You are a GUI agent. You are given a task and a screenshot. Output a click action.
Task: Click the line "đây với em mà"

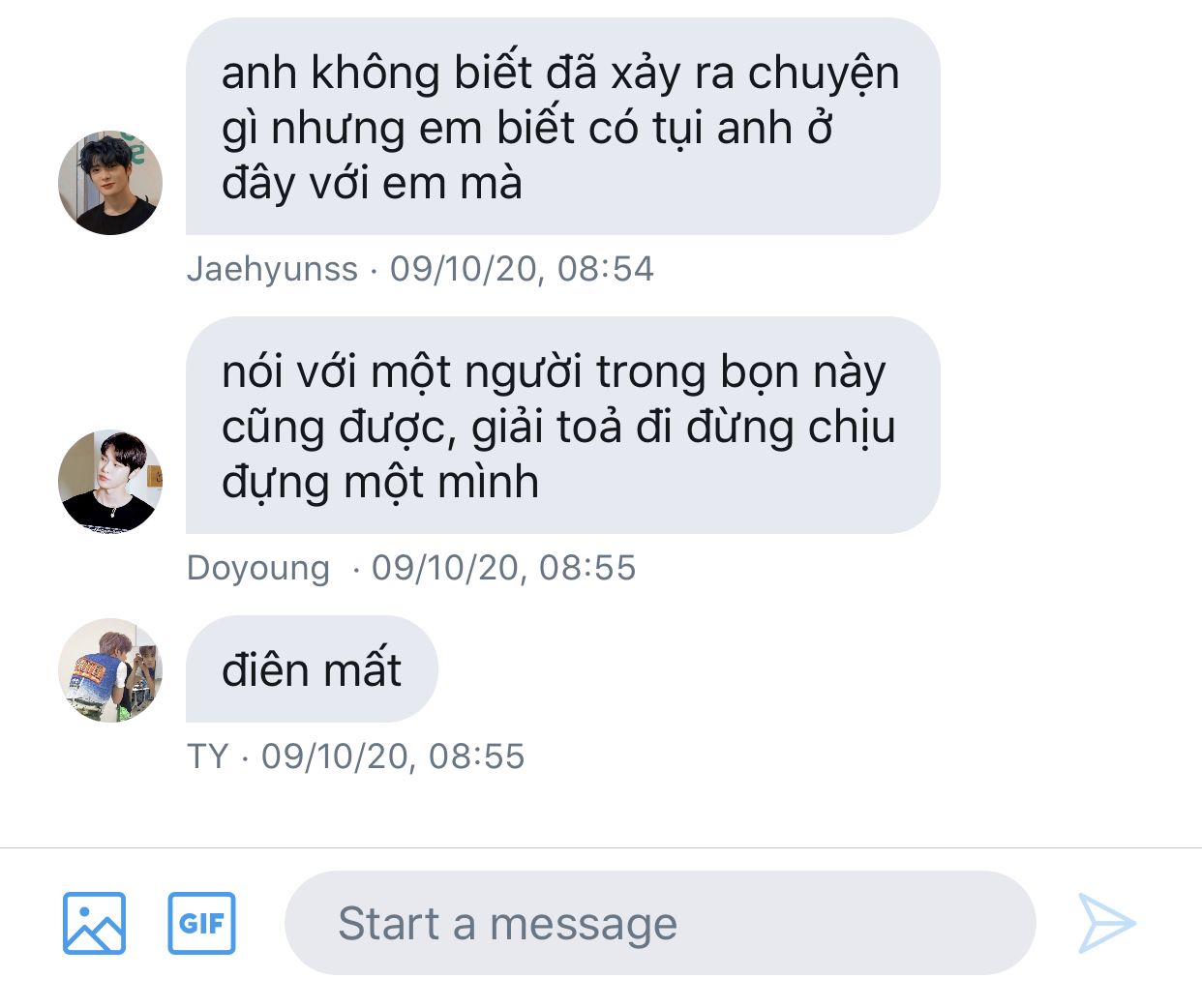click(x=372, y=184)
